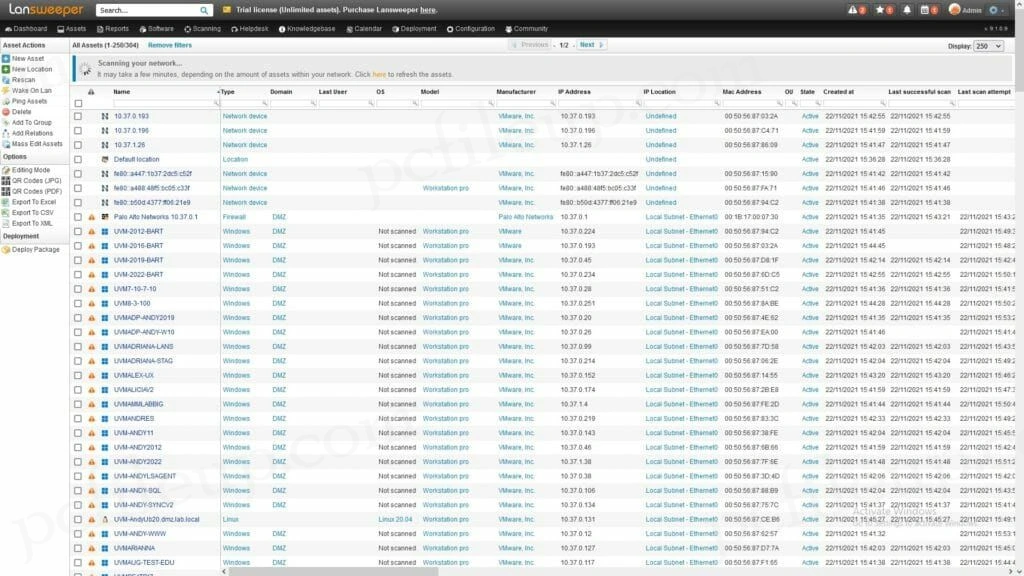Click the alerts warning icon in top bar
Viewport: 1024px width, 576px height.
coord(852,9)
